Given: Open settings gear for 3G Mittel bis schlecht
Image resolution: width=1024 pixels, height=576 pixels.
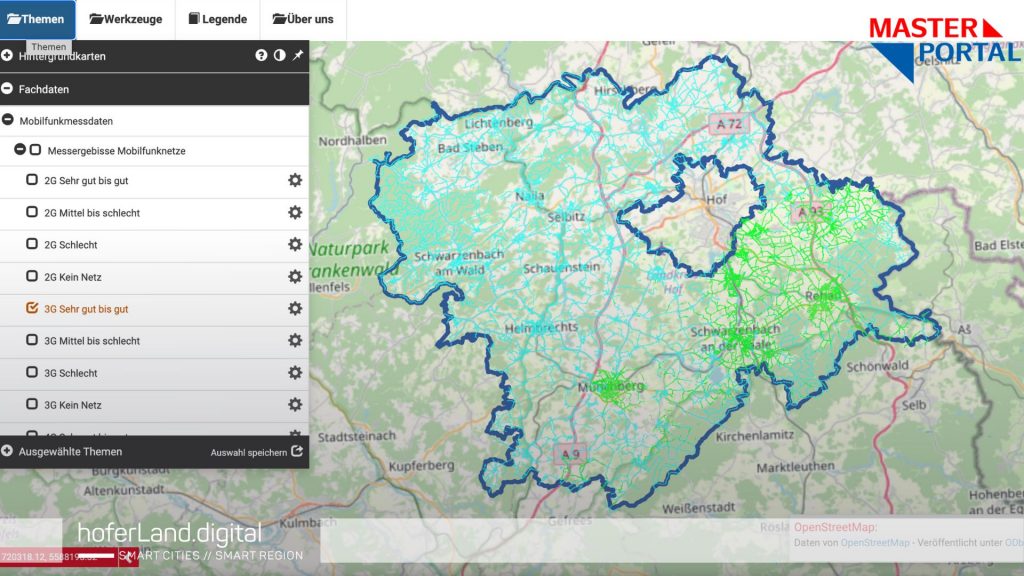Looking at the screenshot, I should coord(295,340).
